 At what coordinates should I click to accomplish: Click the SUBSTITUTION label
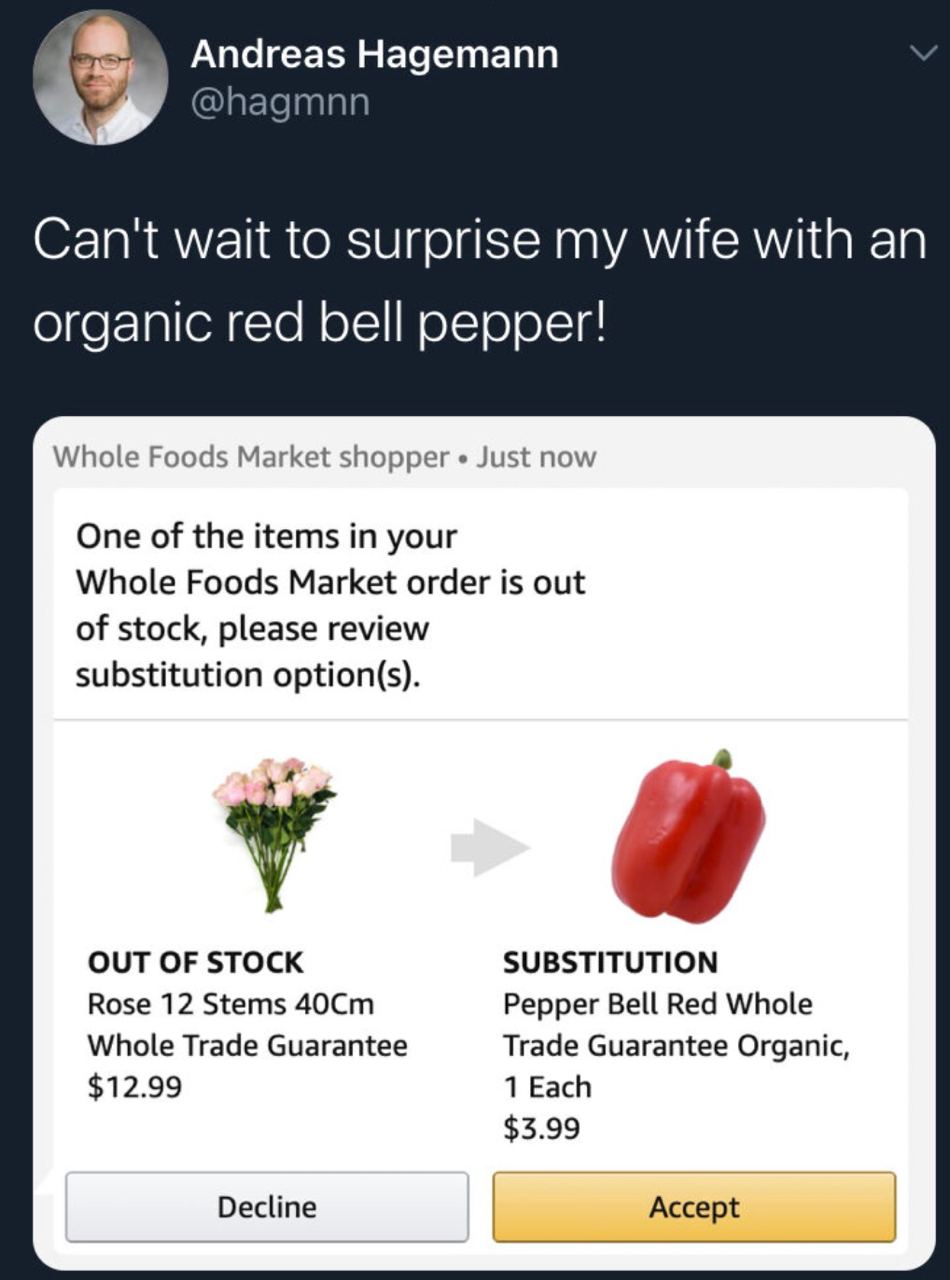click(x=610, y=962)
